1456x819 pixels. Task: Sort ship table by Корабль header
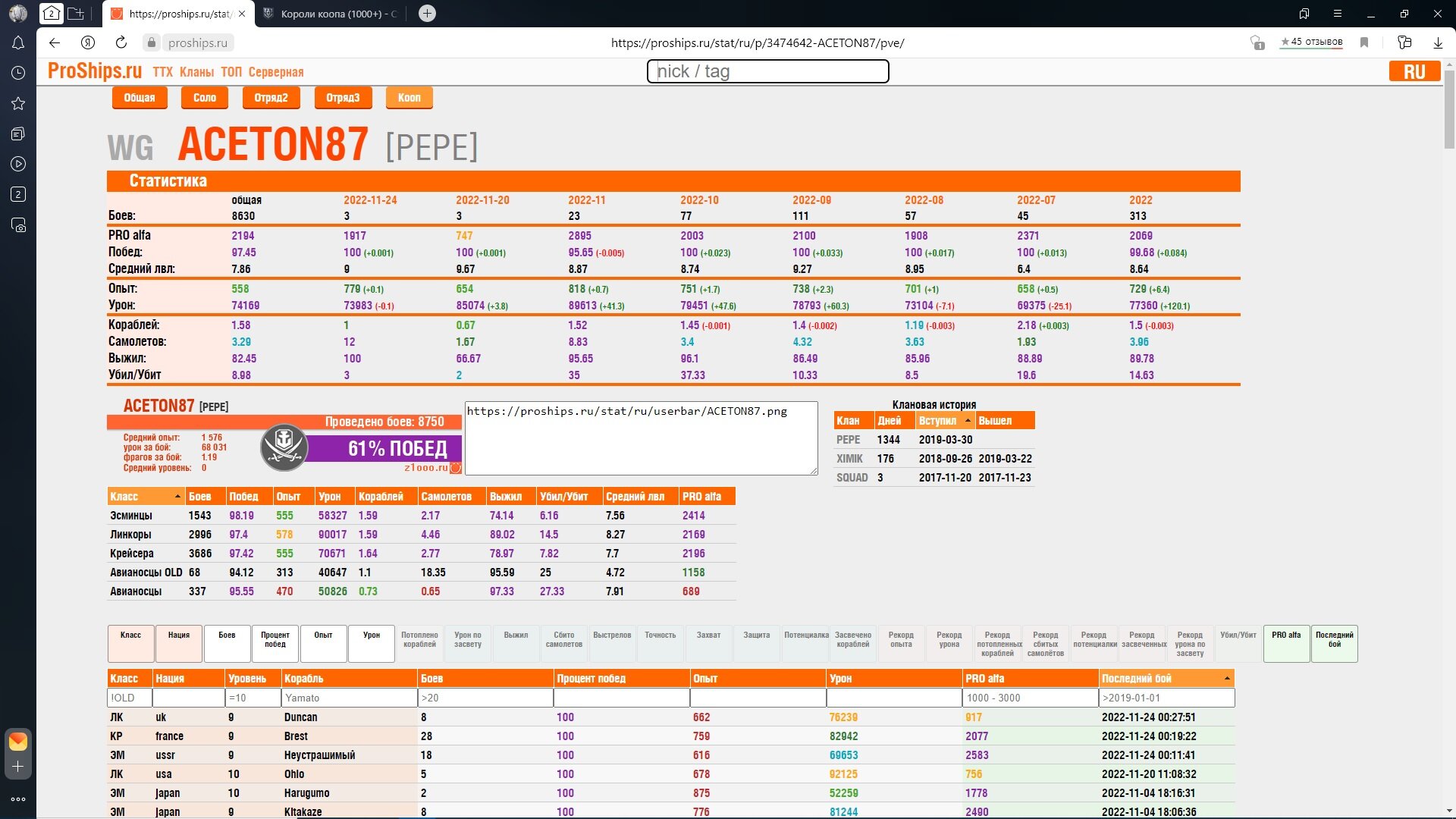[x=349, y=679]
